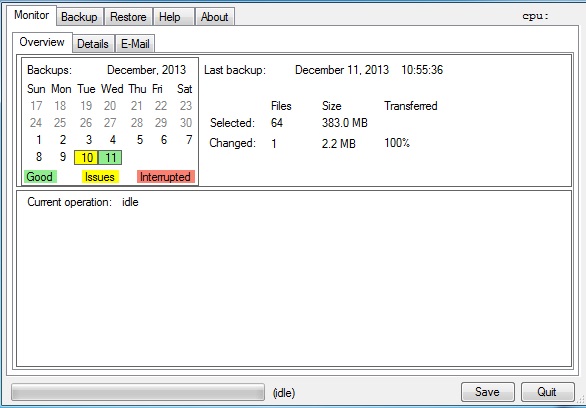Click the Last backup date December 11, 2013
Screen dimensions: 586x408
pyautogui.click(x=342, y=70)
